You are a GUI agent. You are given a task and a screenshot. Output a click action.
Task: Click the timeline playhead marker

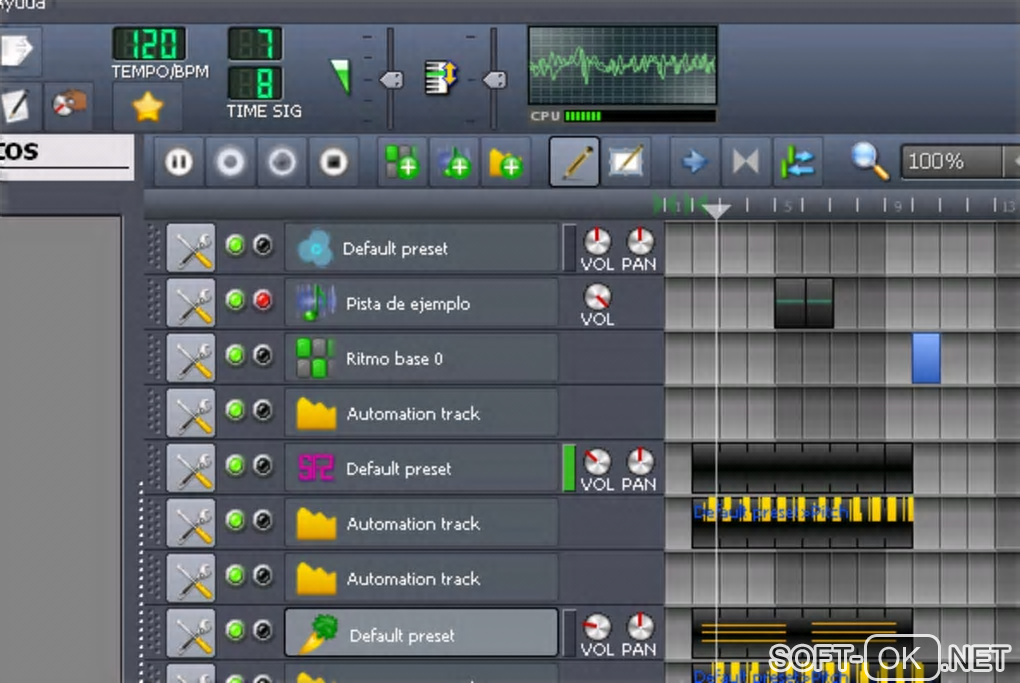[717, 209]
